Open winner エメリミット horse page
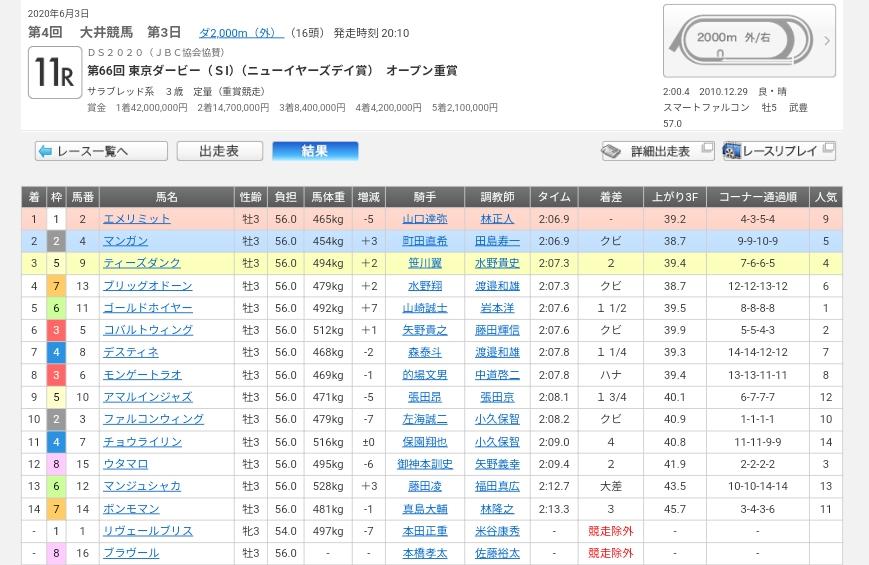 click(x=136, y=219)
